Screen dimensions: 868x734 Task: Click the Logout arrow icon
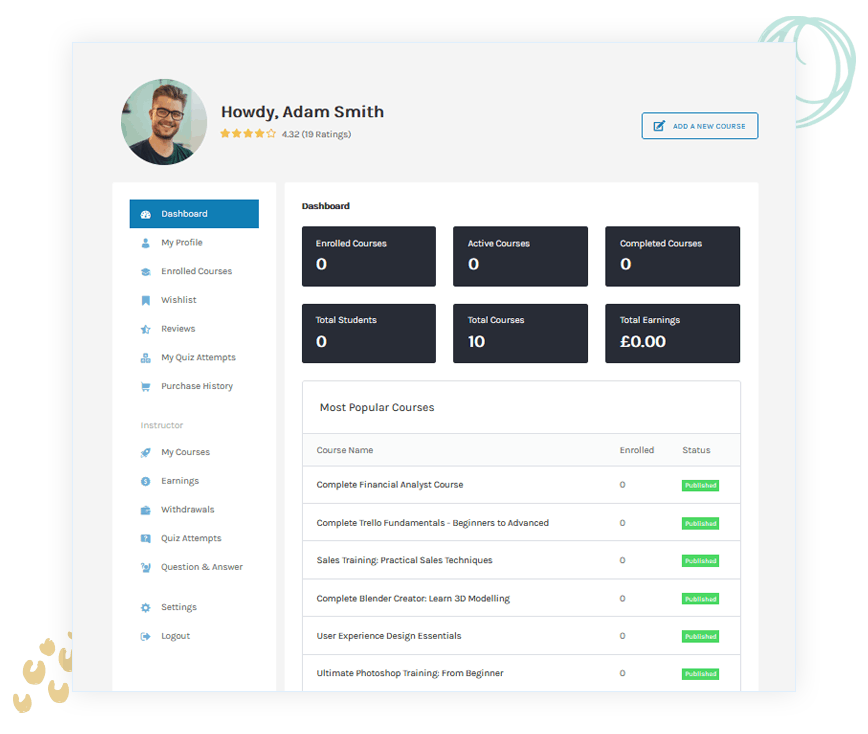coord(145,636)
